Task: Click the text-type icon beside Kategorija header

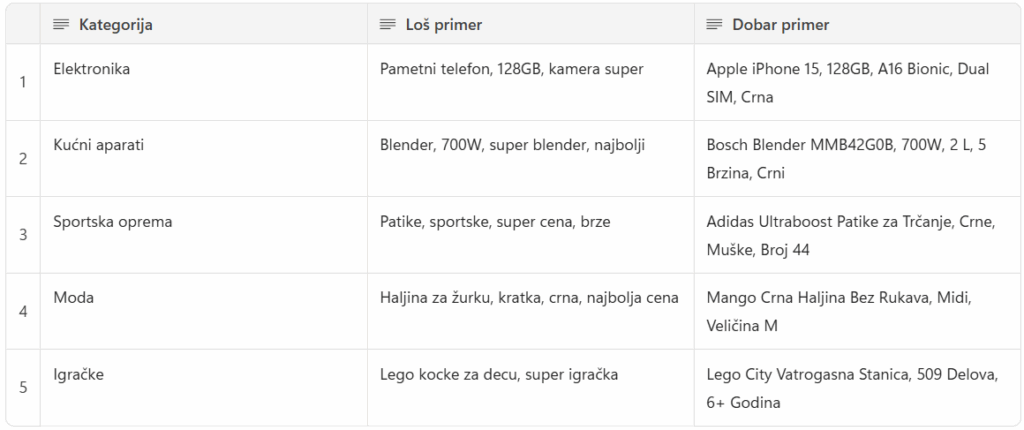Action: [x=61, y=25]
